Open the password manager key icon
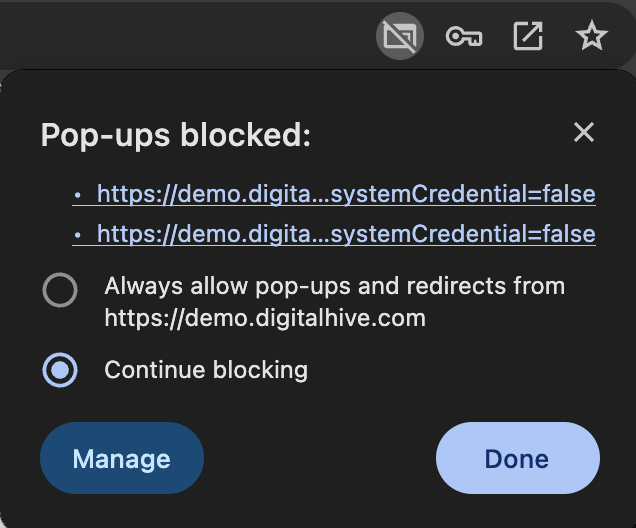The width and height of the screenshot is (636, 528). (x=464, y=36)
